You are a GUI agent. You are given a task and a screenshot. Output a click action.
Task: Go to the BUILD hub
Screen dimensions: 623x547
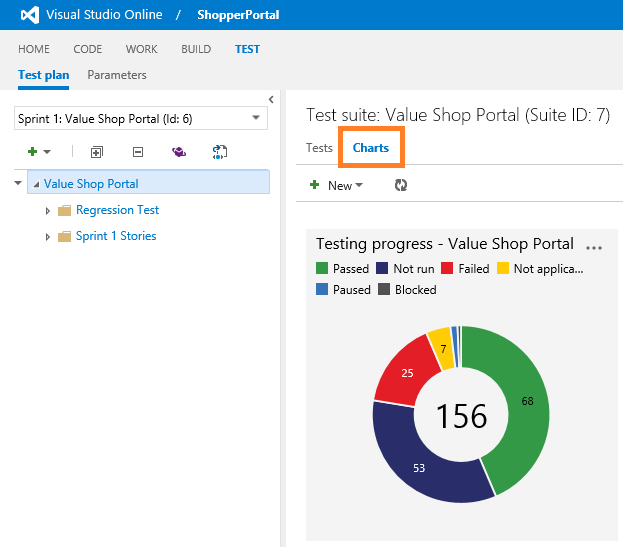point(196,49)
